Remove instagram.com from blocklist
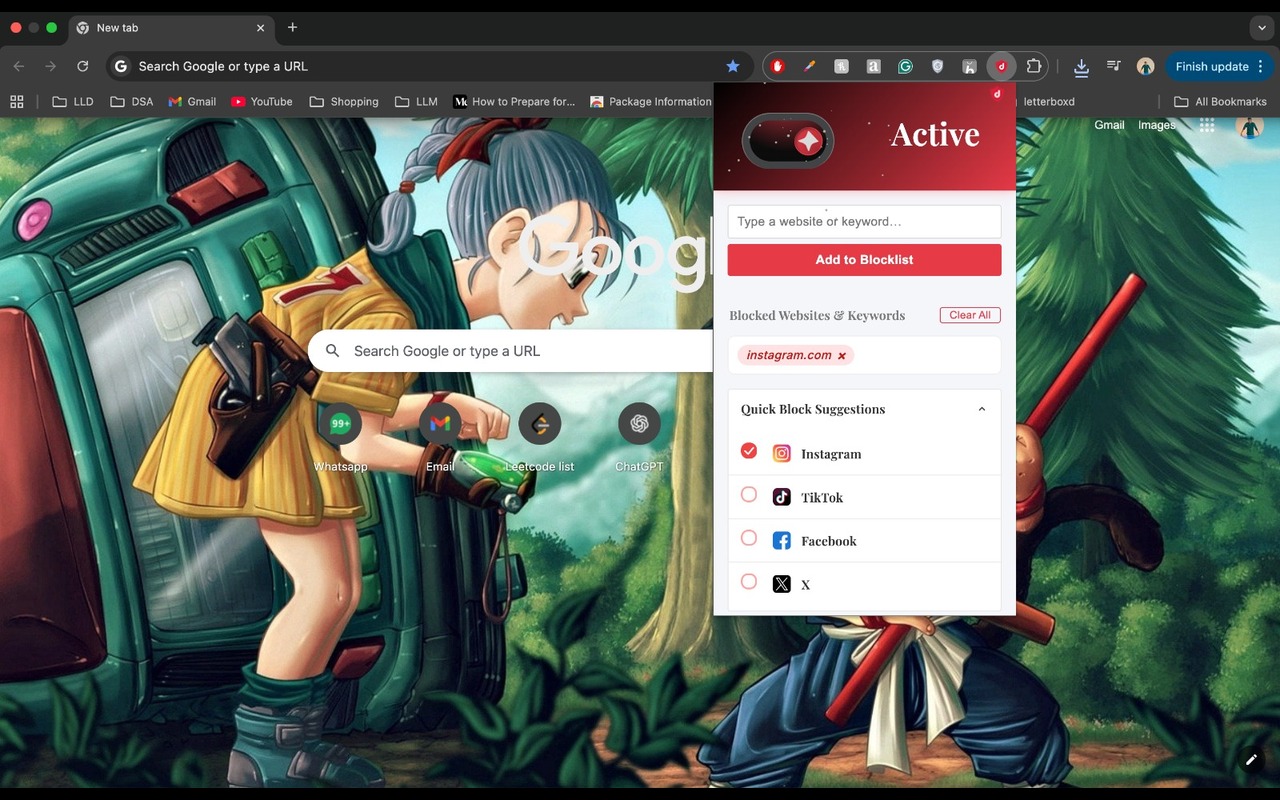 coord(841,356)
